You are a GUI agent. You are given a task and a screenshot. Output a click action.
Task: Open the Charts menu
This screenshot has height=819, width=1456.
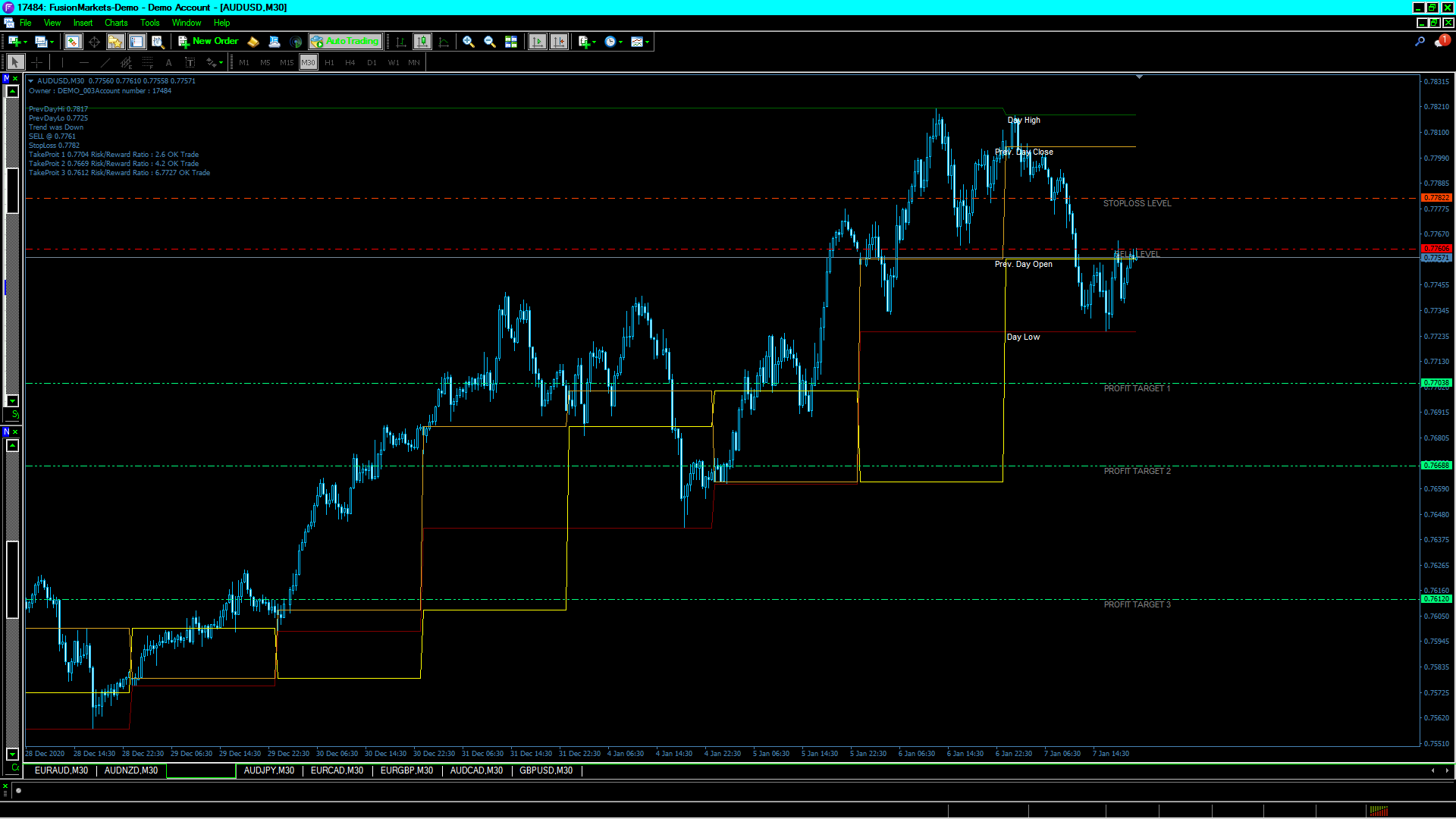pos(116,23)
